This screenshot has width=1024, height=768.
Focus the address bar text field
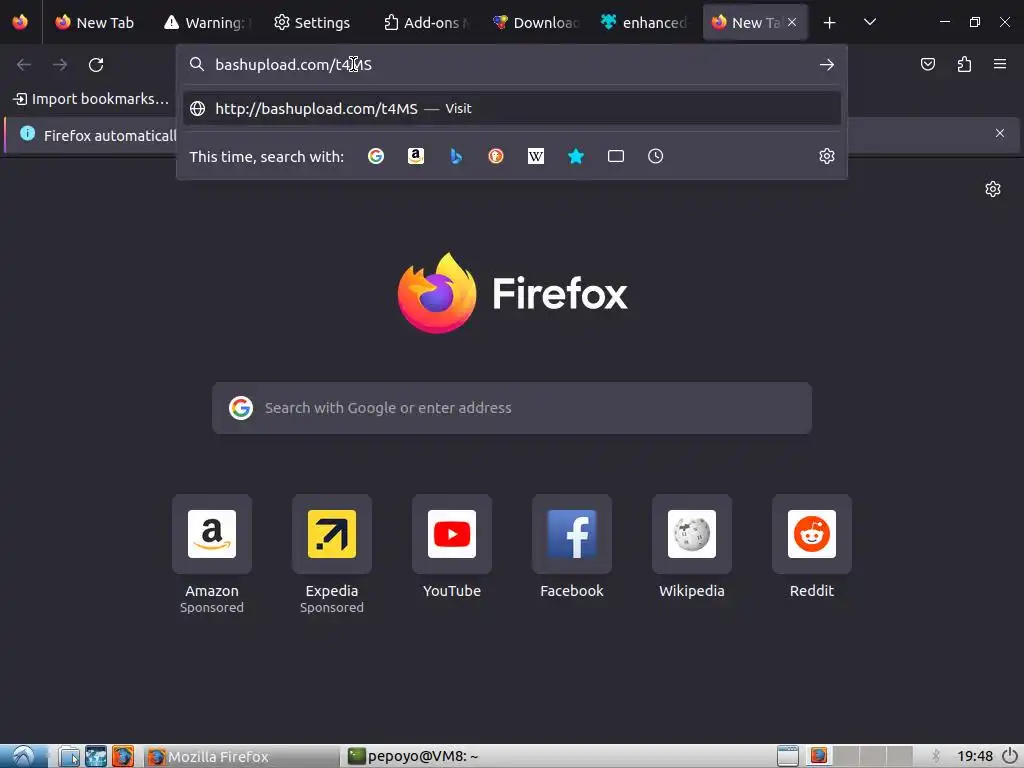(512, 65)
